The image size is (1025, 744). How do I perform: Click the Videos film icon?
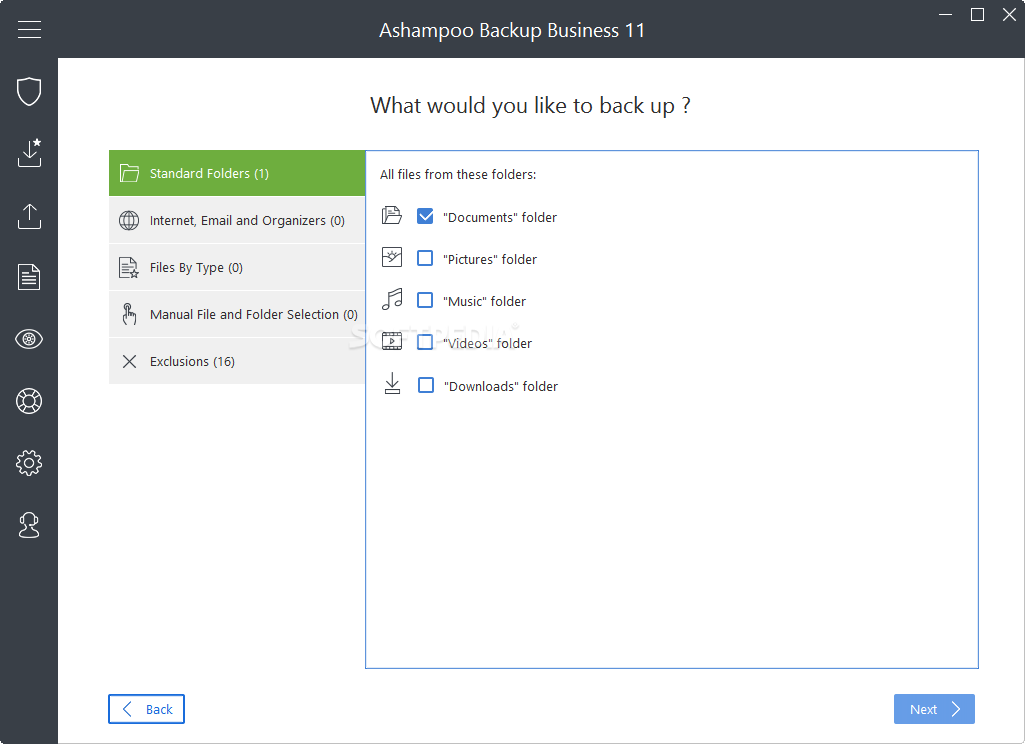(x=392, y=341)
